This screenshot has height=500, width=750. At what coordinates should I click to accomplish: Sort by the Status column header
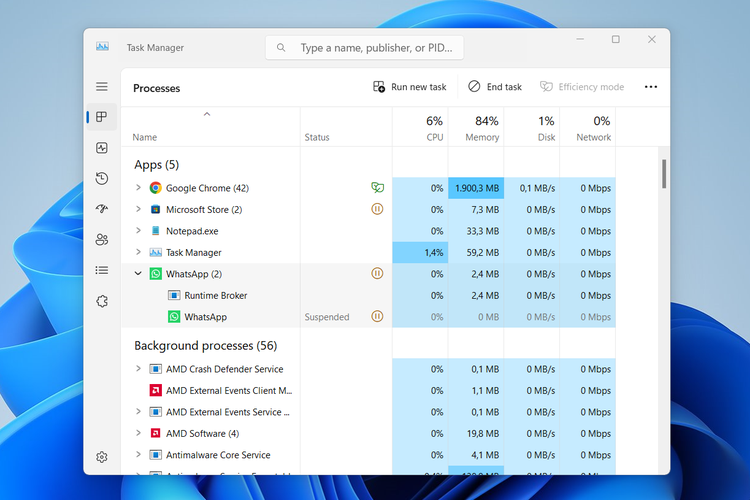346,127
